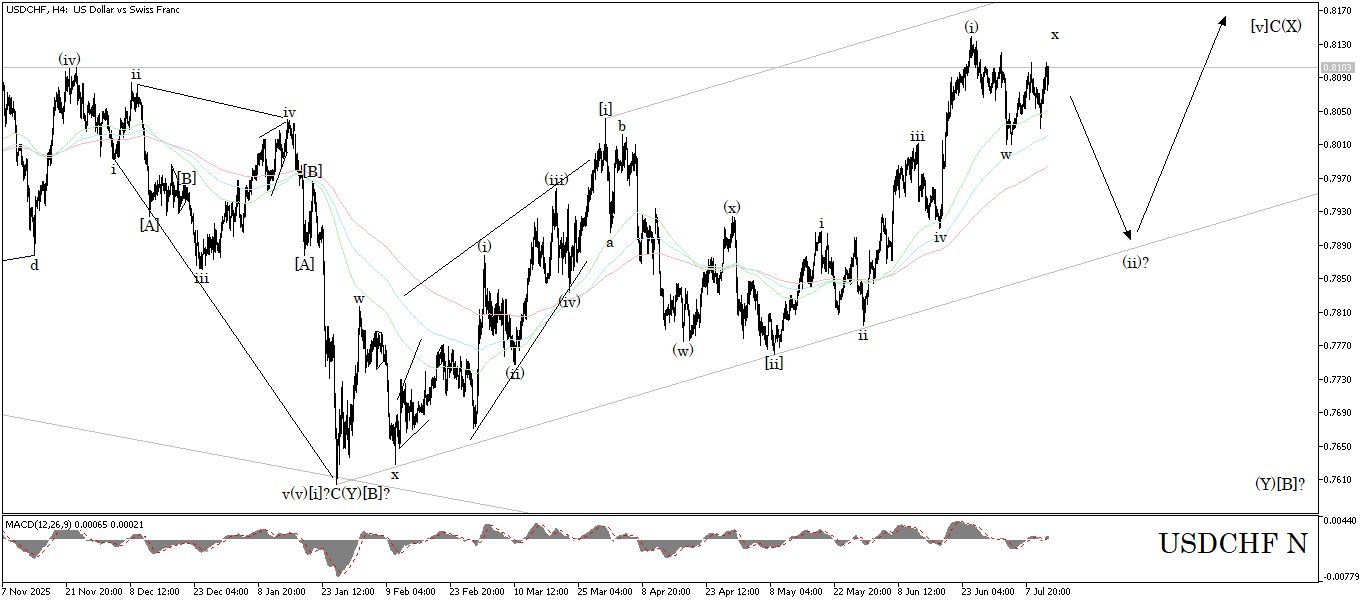The height and width of the screenshot is (603, 1366).
Task: Select the '8 May 04:00' time label
Action: [795, 591]
